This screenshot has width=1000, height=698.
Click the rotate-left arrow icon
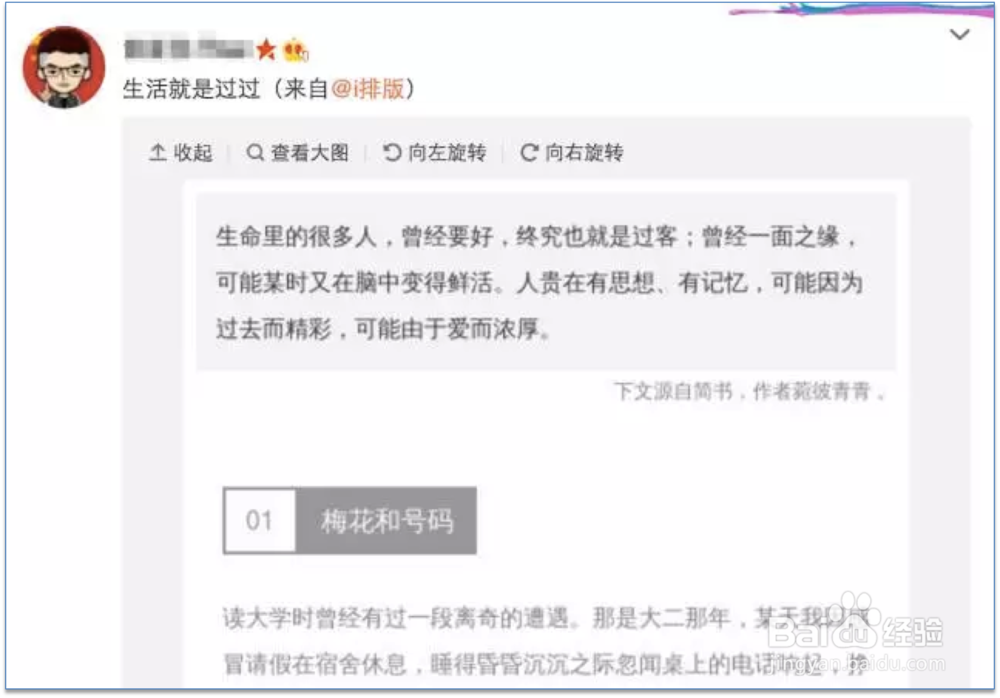392,152
